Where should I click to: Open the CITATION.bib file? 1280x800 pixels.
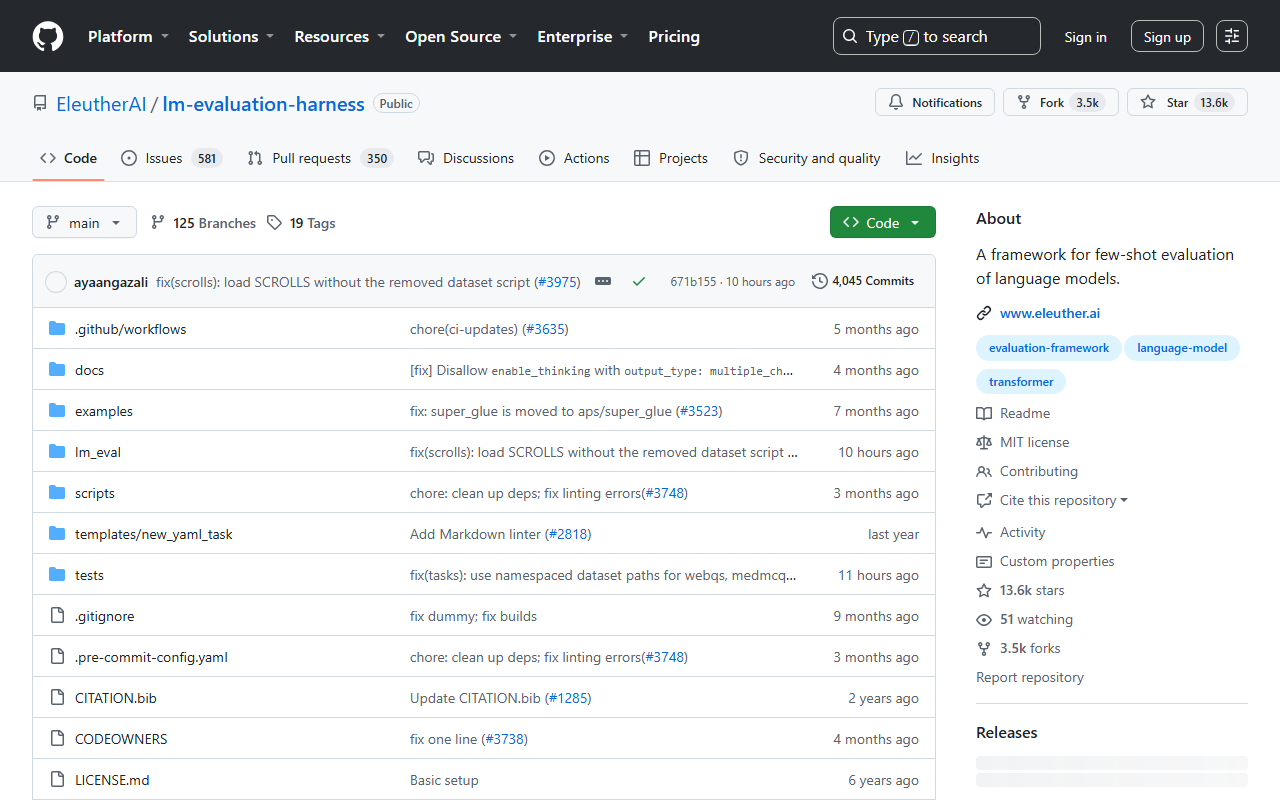click(116, 698)
